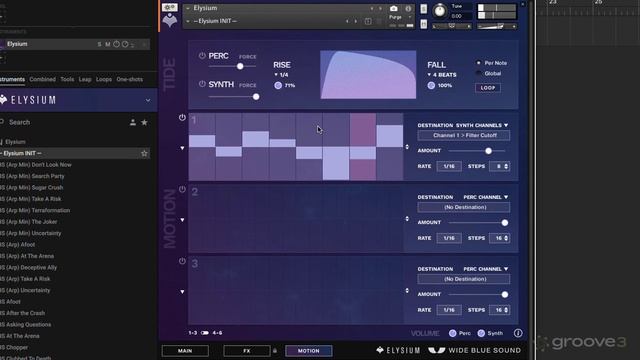Click the Elysium logo in footer

pyautogui.click(x=398, y=350)
